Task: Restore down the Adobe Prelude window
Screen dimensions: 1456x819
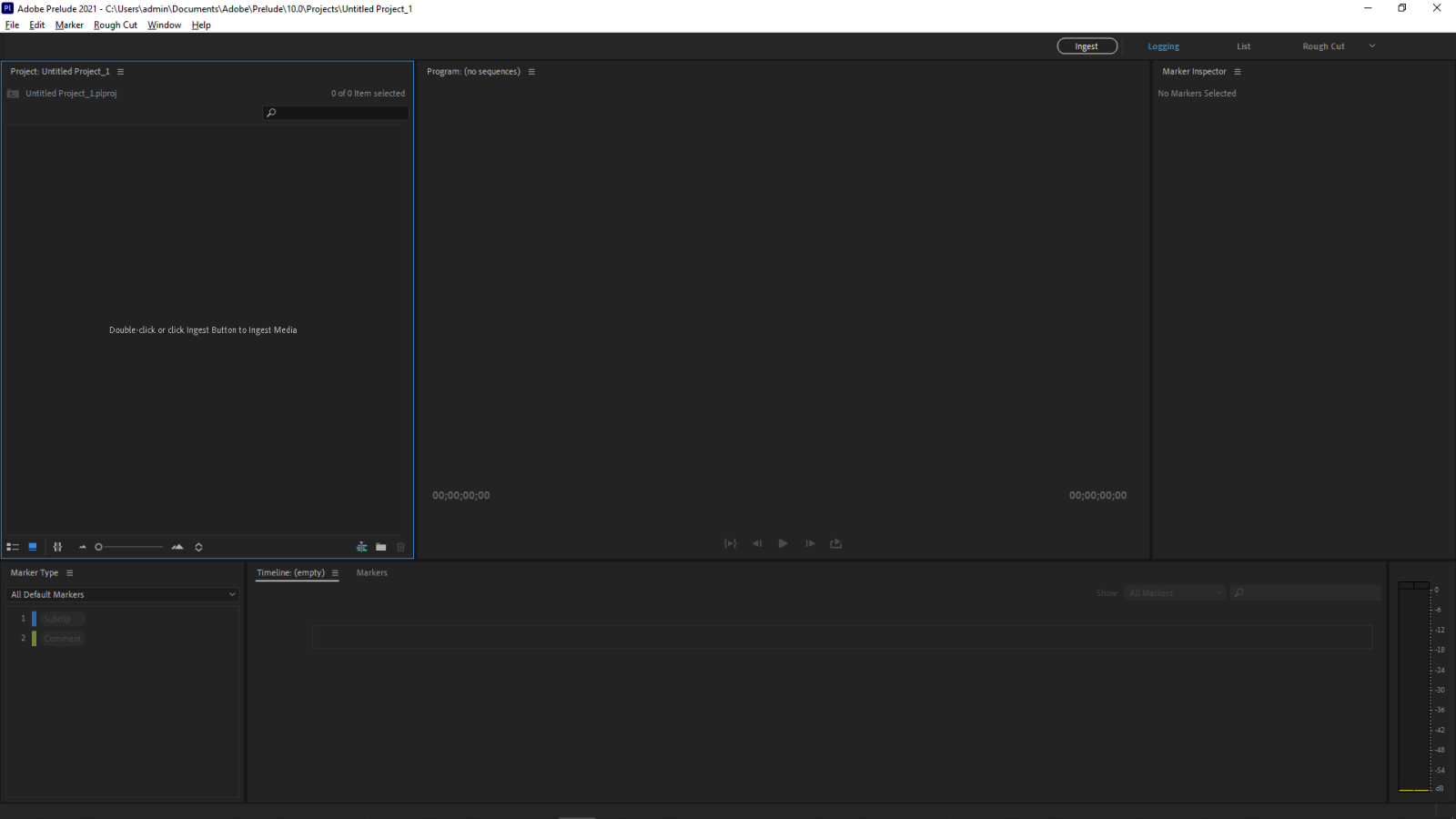Action: (x=1402, y=8)
